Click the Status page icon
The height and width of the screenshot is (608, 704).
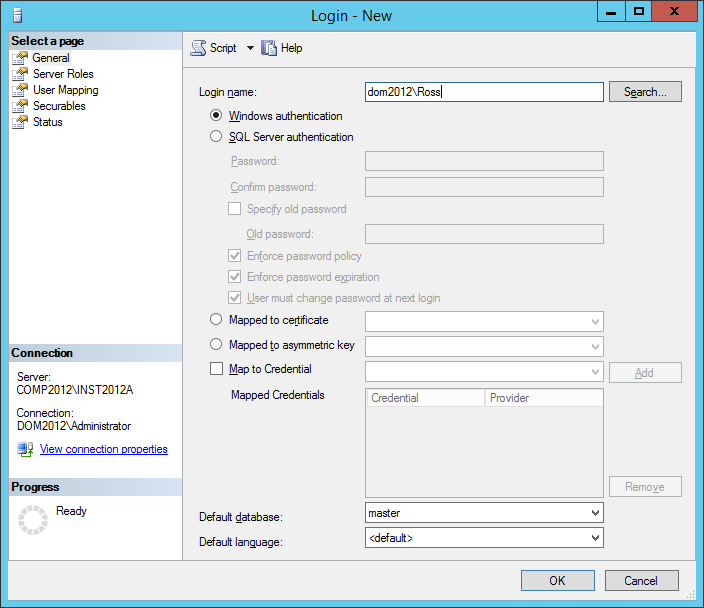pos(20,122)
